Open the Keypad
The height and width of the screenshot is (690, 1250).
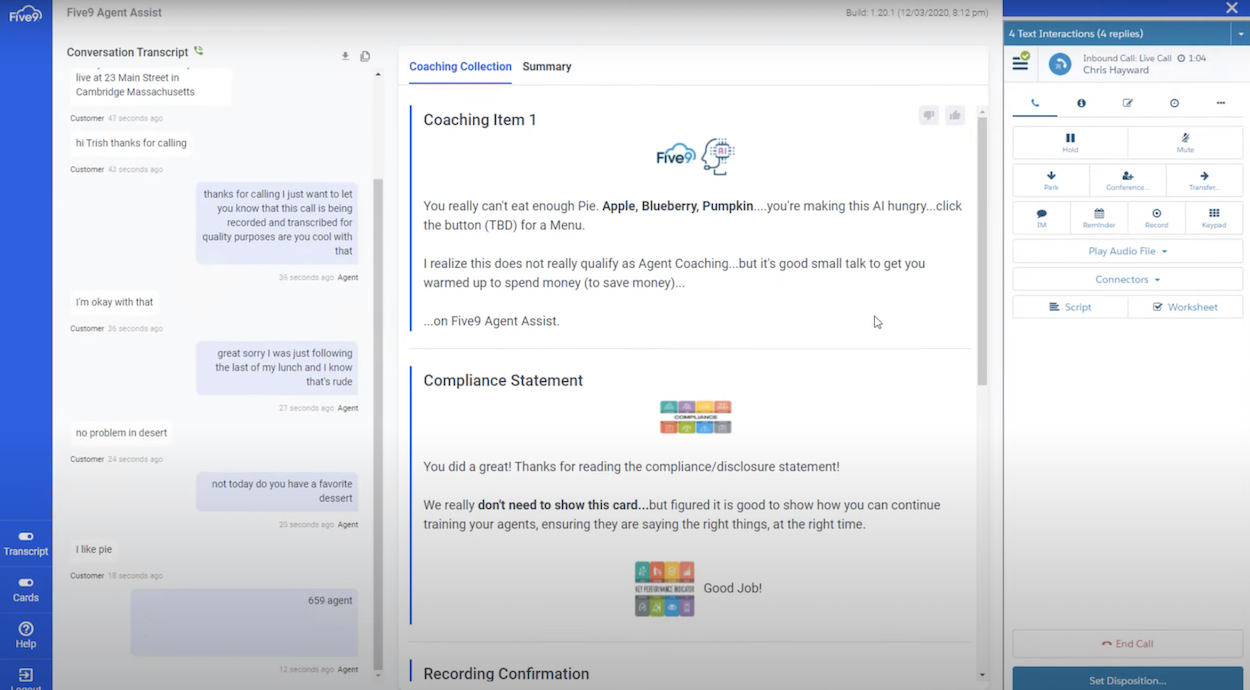[1214, 218]
